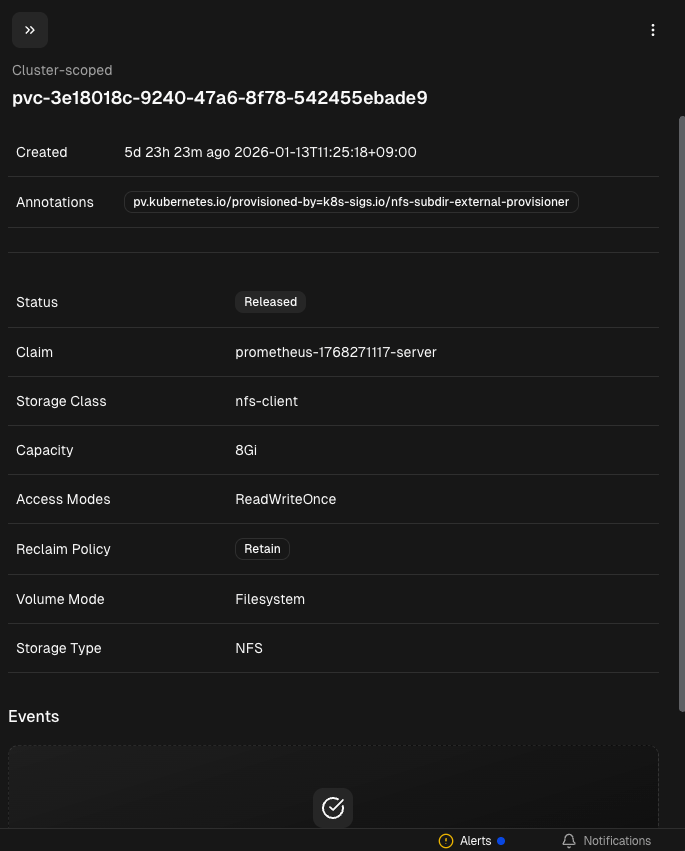Viewport: 685px width, 851px height.
Task: Click the ReadWriteOnce access mode value
Action: pyautogui.click(x=285, y=499)
